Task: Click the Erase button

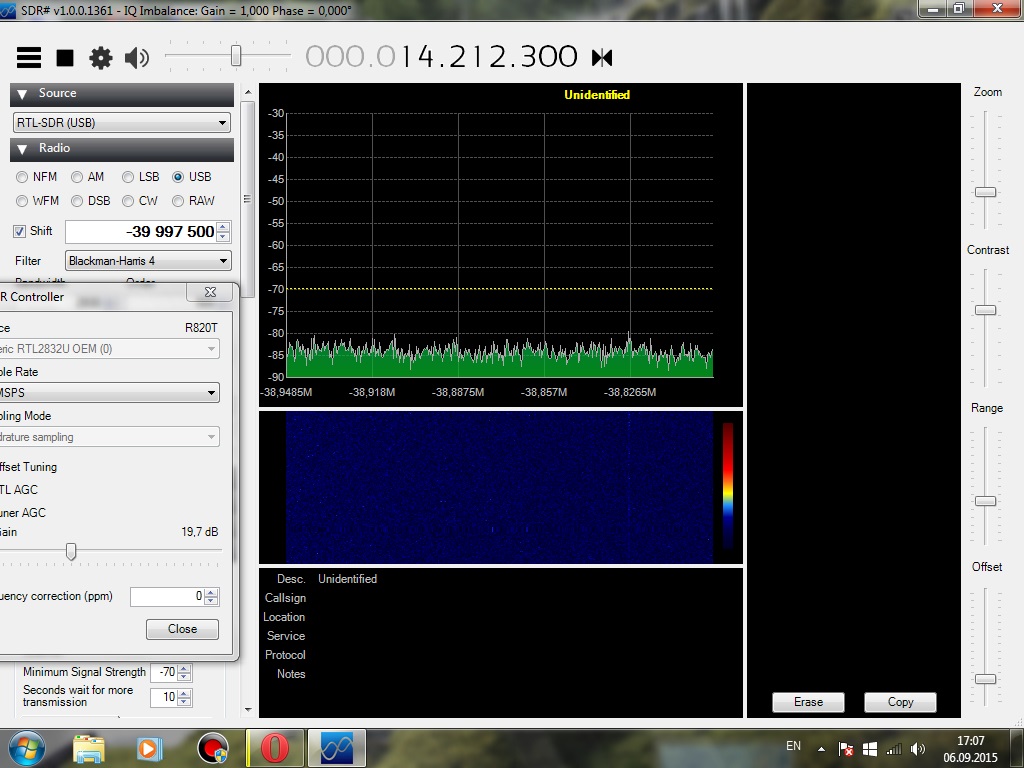Action: coord(808,702)
